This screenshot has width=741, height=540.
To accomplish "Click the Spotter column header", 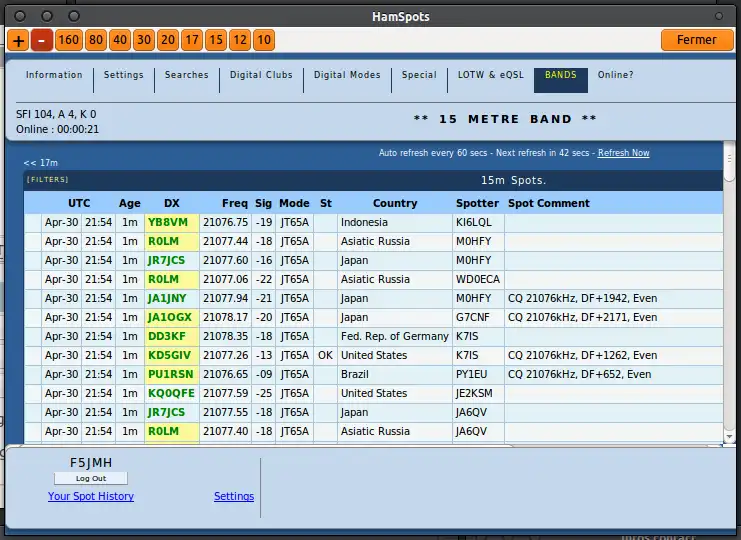I will 477,204.
